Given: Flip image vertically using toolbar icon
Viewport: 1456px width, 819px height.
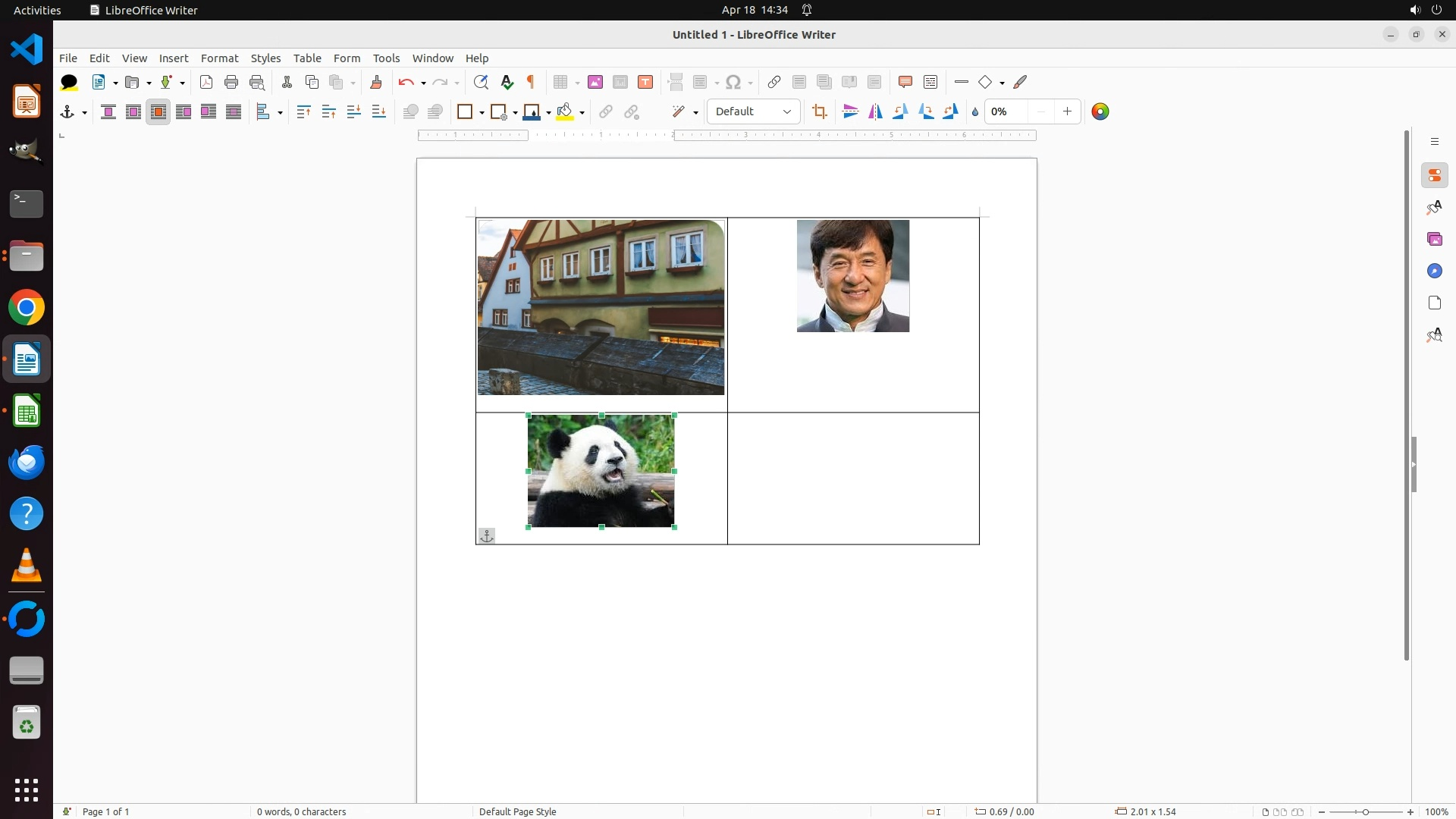Looking at the screenshot, I should pos(851,111).
